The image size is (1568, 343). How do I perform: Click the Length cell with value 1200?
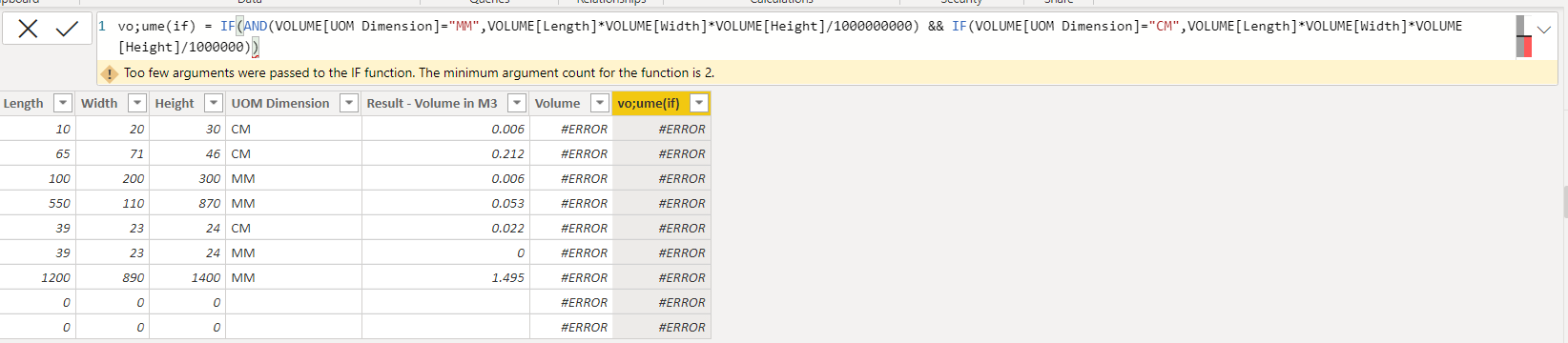[37, 277]
